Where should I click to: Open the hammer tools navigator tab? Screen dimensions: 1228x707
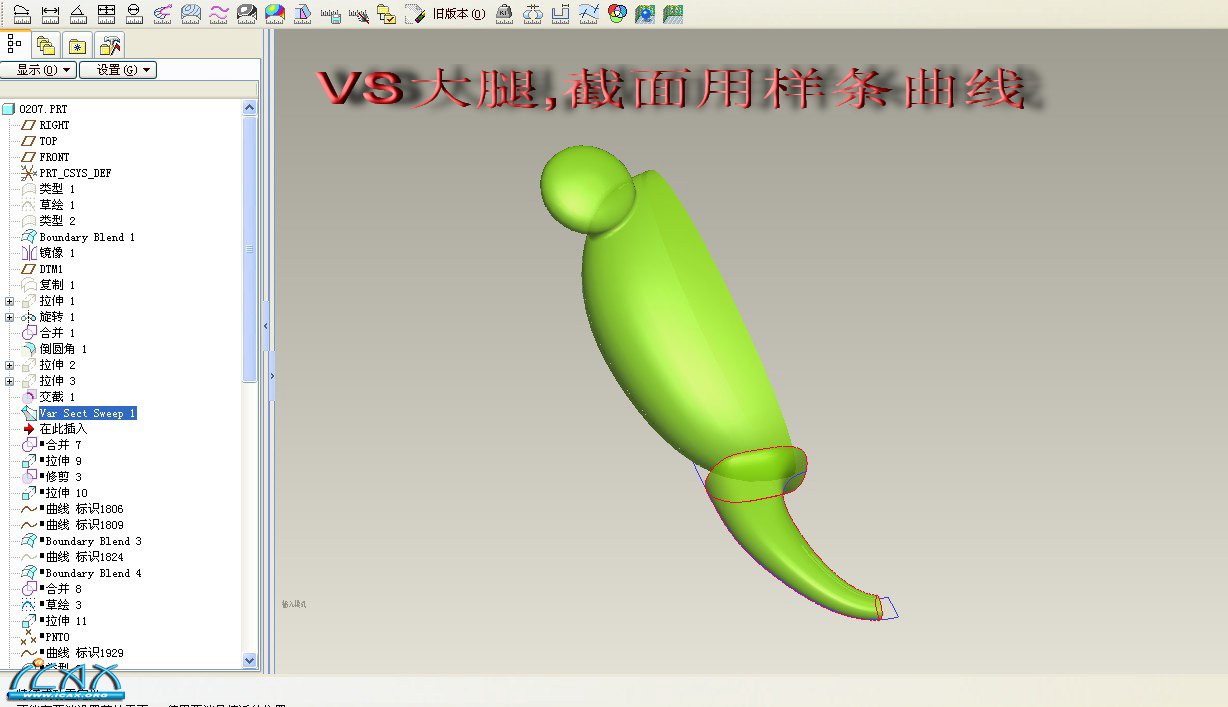click(x=110, y=45)
